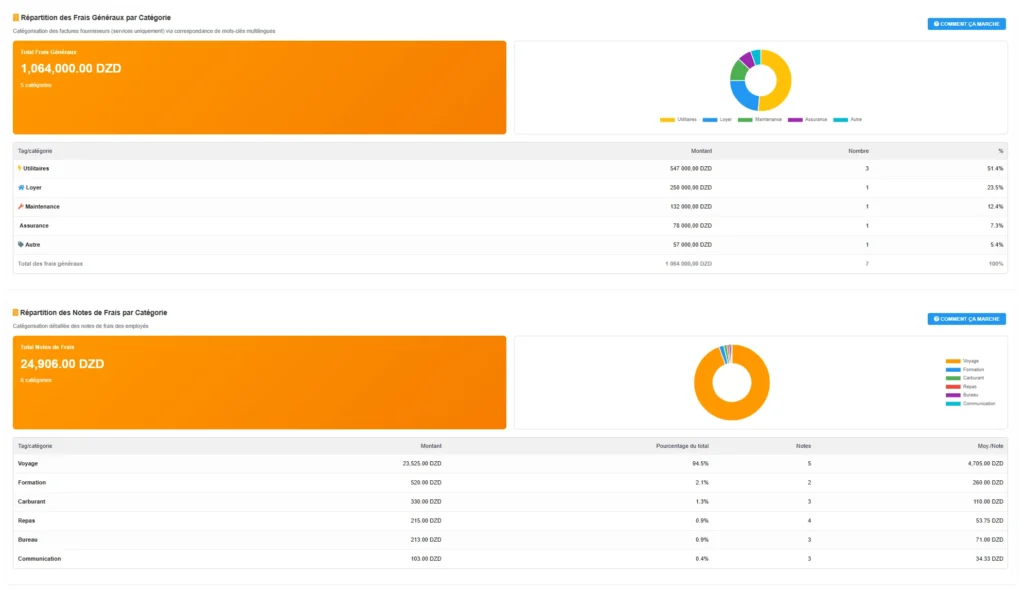
Task: Hide the Voyage series via its legend entry
Action: pyautogui.click(x=963, y=361)
